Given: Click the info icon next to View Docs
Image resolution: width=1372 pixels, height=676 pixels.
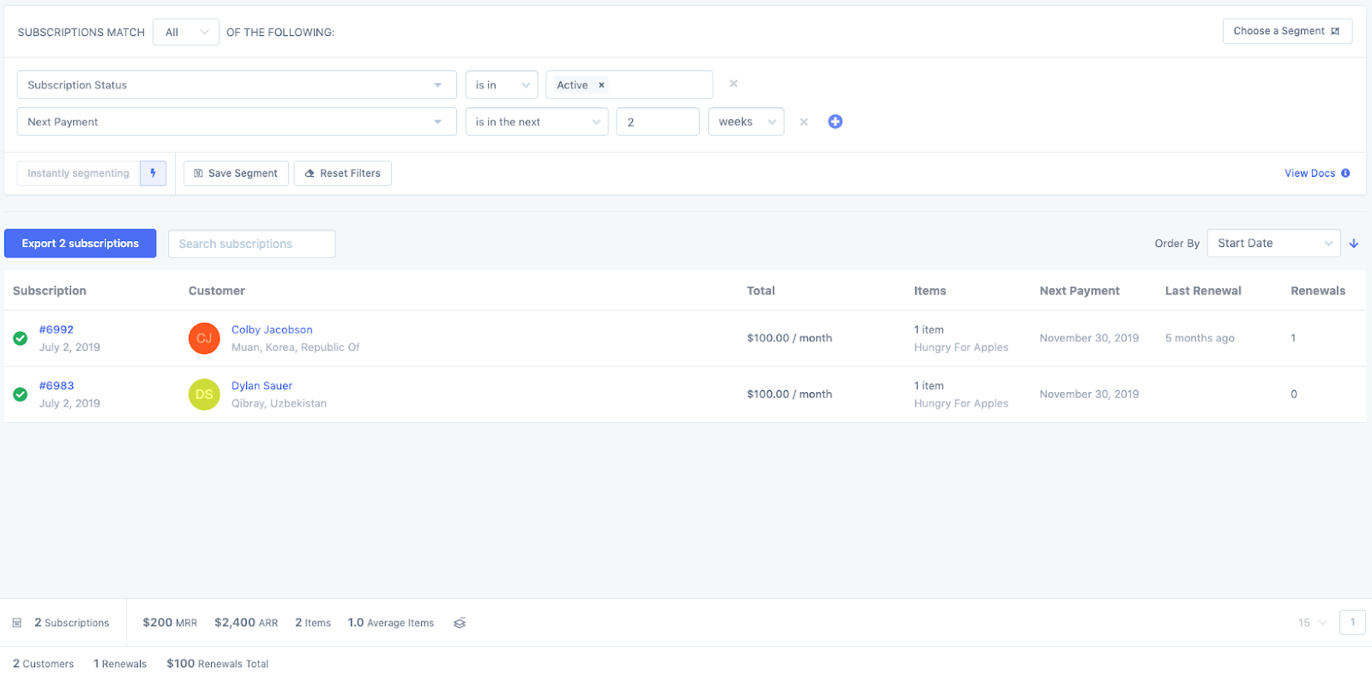Looking at the screenshot, I should pyautogui.click(x=1347, y=173).
